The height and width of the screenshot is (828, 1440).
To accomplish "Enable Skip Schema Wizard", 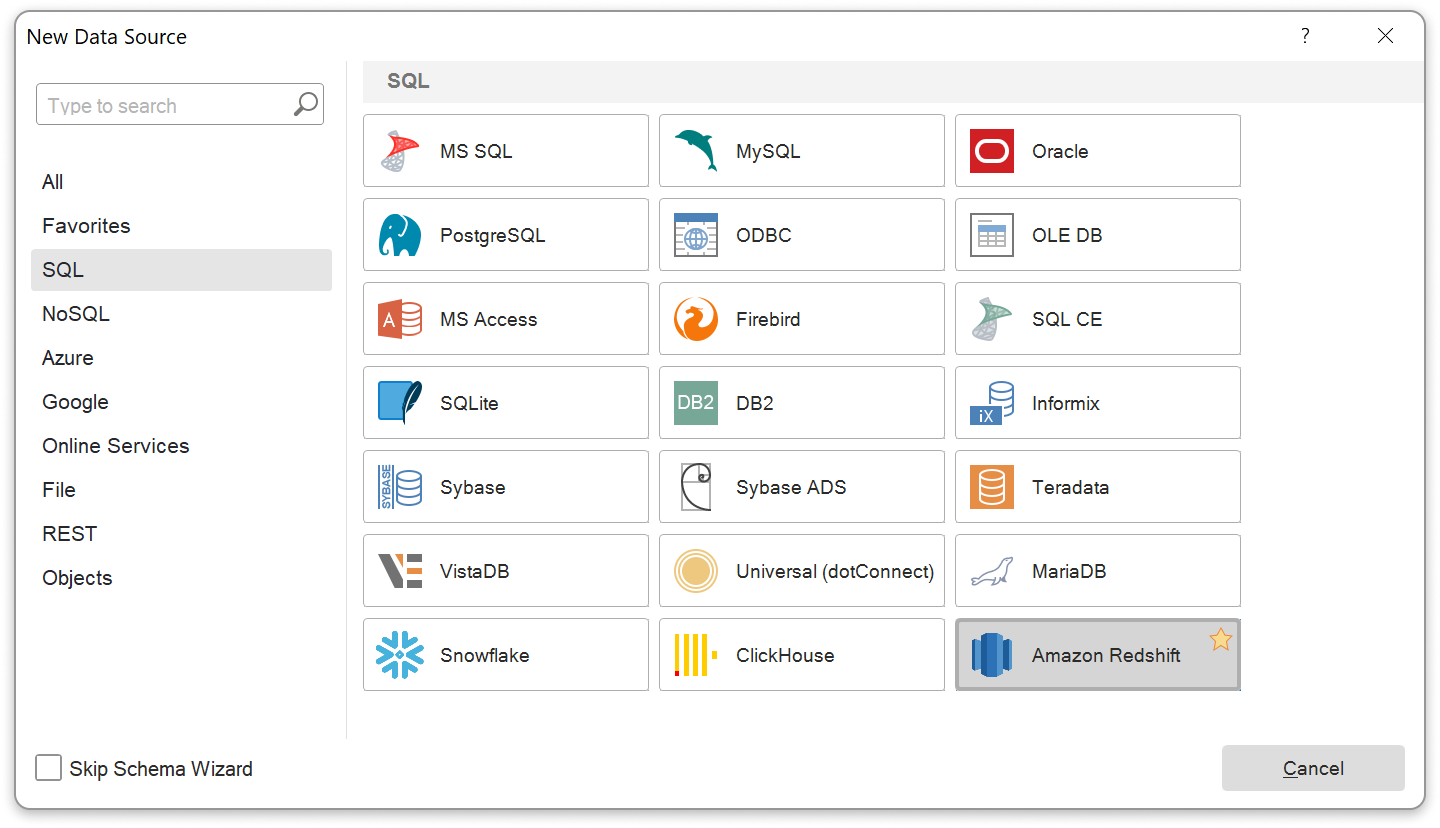I will point(48,767).
